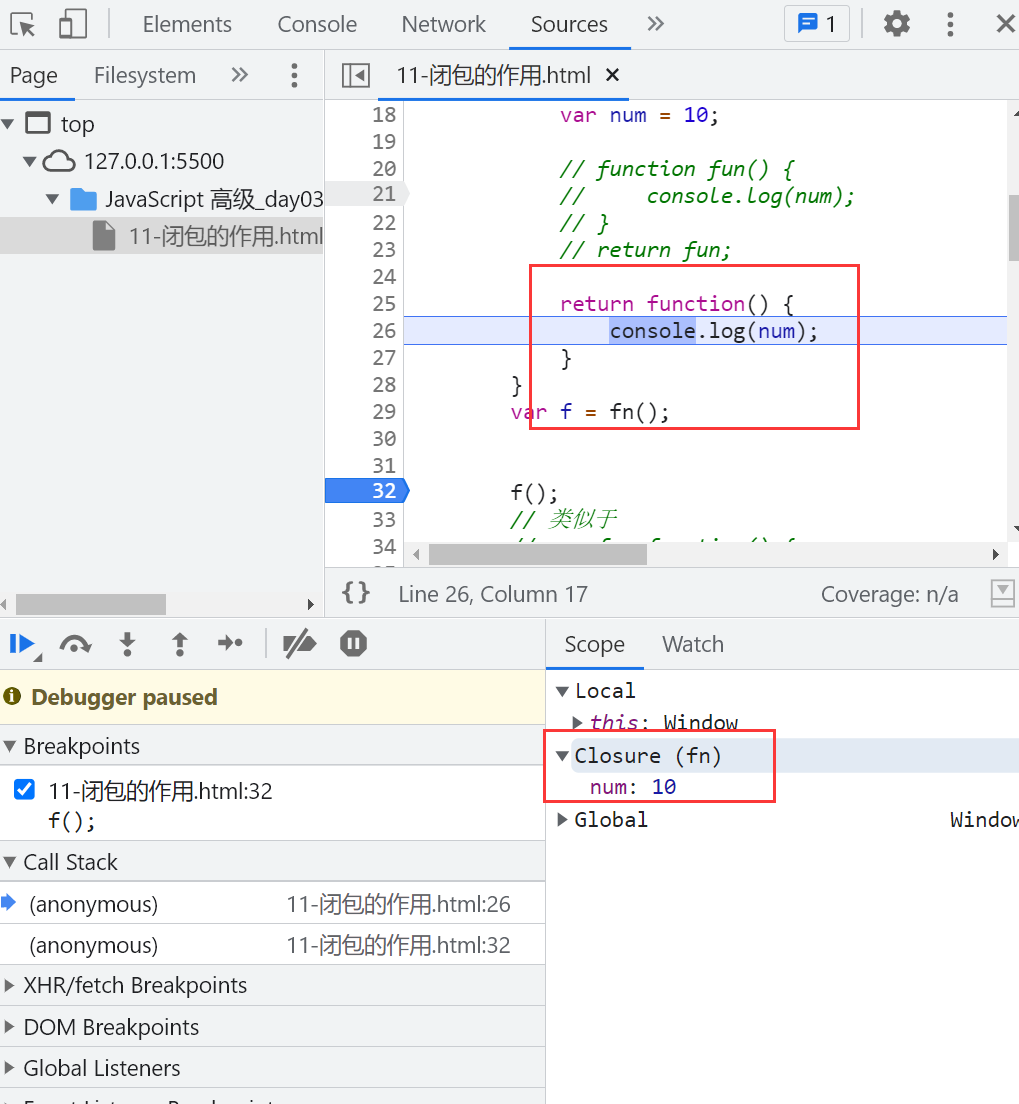Hide the file navigator sidebar
This screenshot has height=1104, width=1019.
click(x=355, y=75)
